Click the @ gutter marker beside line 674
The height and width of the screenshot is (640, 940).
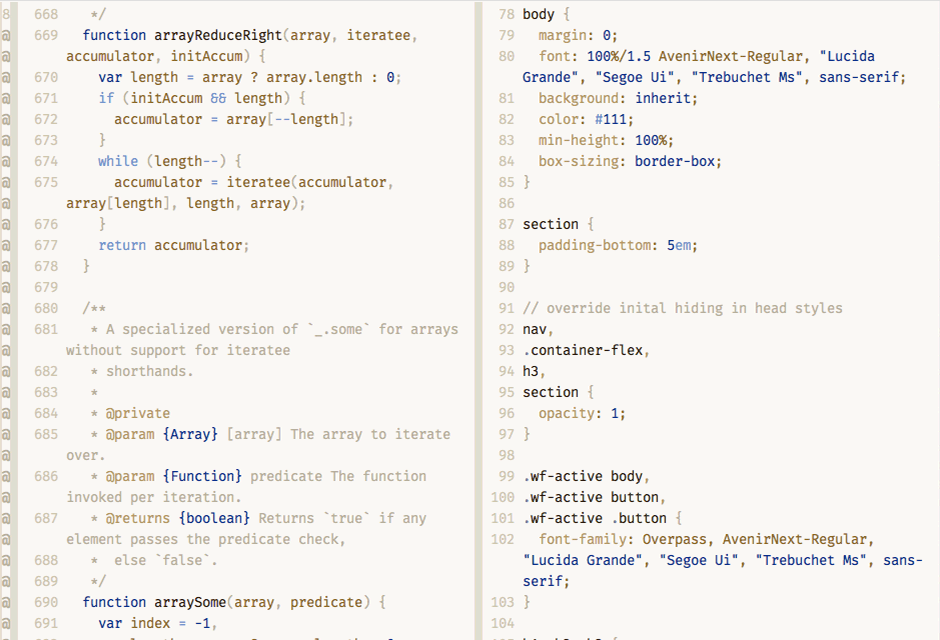[5, 161]
